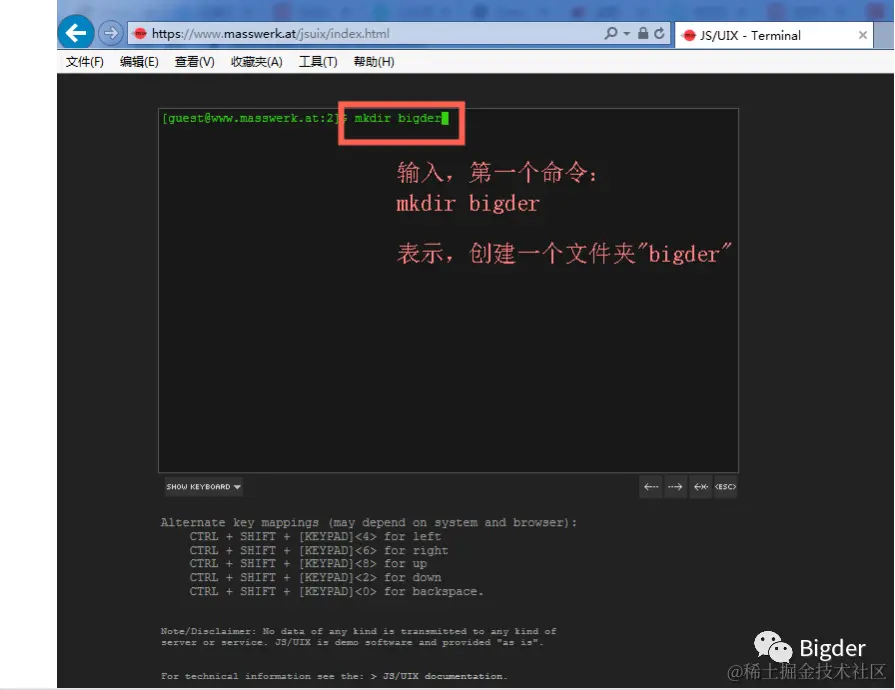This screenshot has width=895, height=690.
Task: Open the 收藏夹(A) menu
Action: 256,62
